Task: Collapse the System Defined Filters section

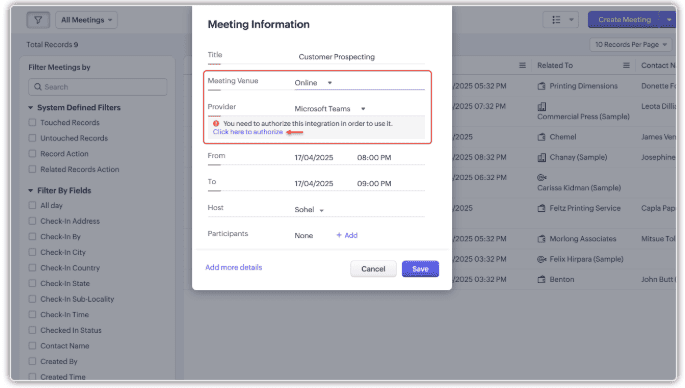Action: (x=31, y=107)
